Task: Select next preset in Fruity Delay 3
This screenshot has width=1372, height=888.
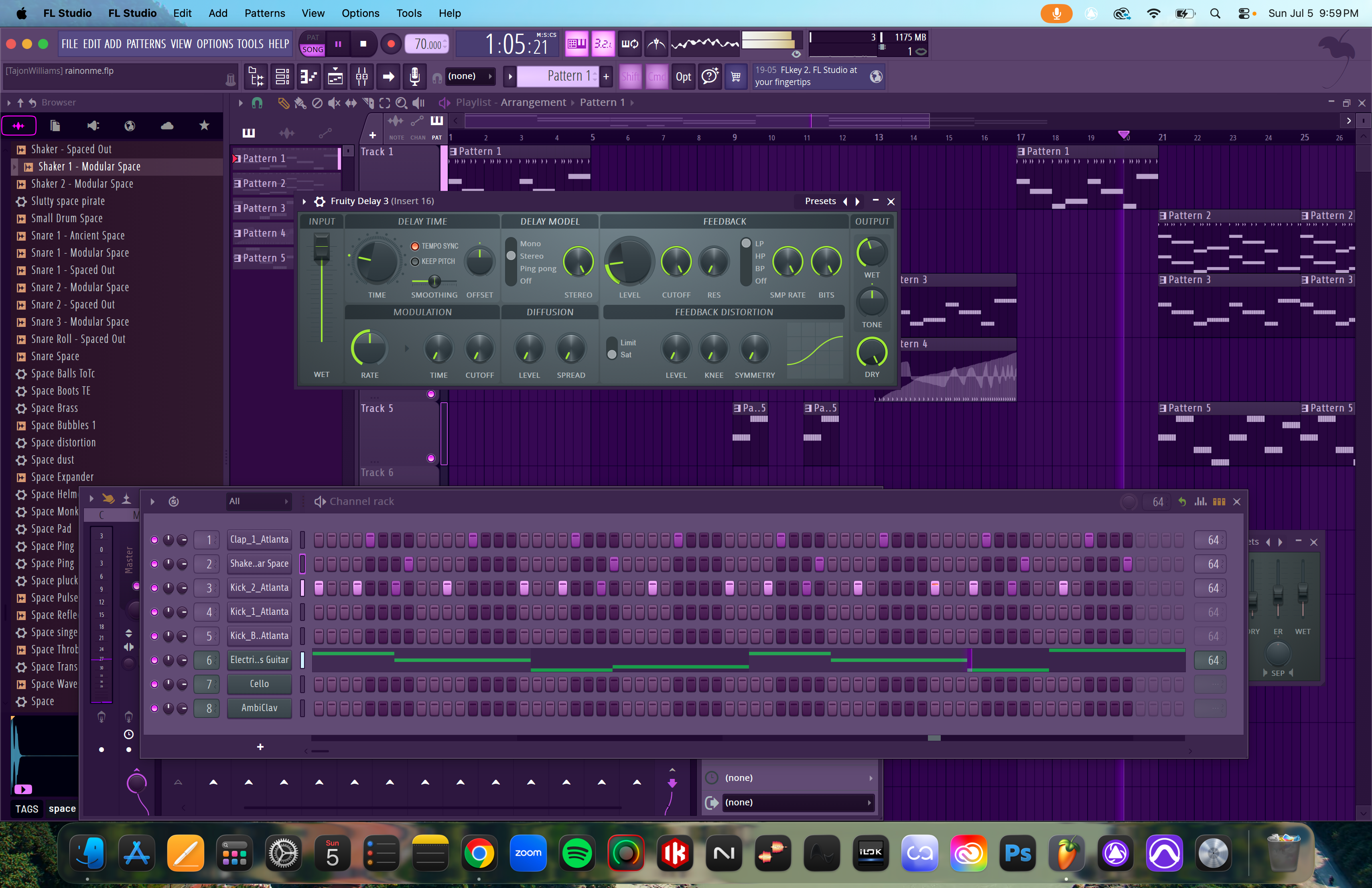Action: point(857,201)
